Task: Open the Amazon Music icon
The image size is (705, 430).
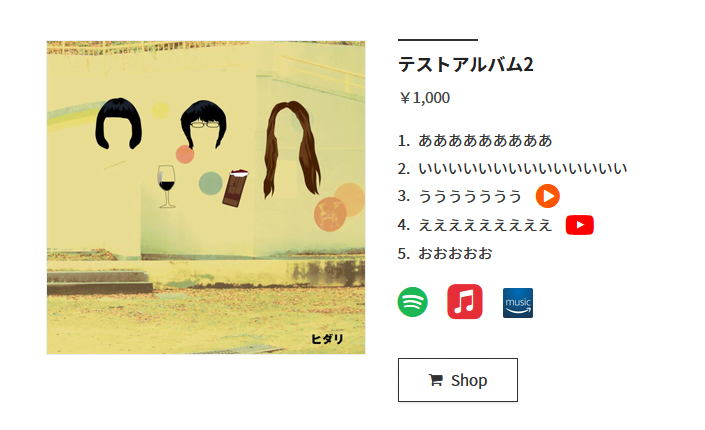Action: (518, 303)
